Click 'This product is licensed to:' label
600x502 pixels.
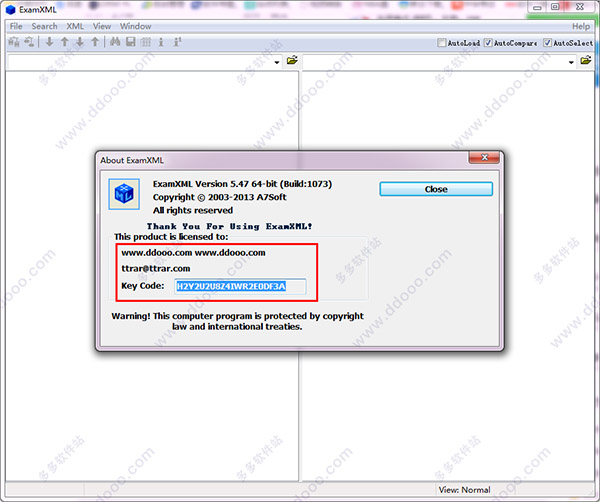click(171, 237)
